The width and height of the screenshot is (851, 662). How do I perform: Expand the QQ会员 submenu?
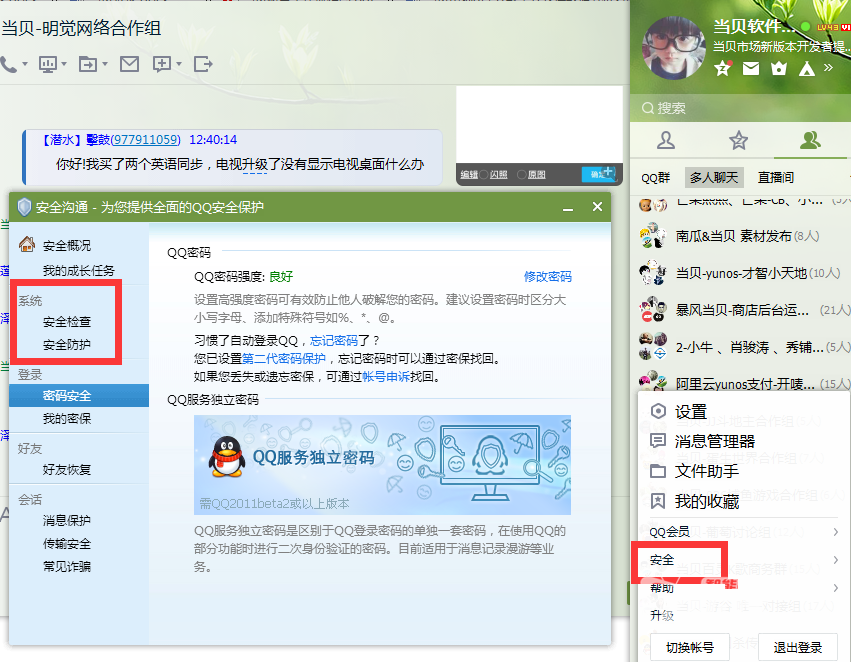744,532
